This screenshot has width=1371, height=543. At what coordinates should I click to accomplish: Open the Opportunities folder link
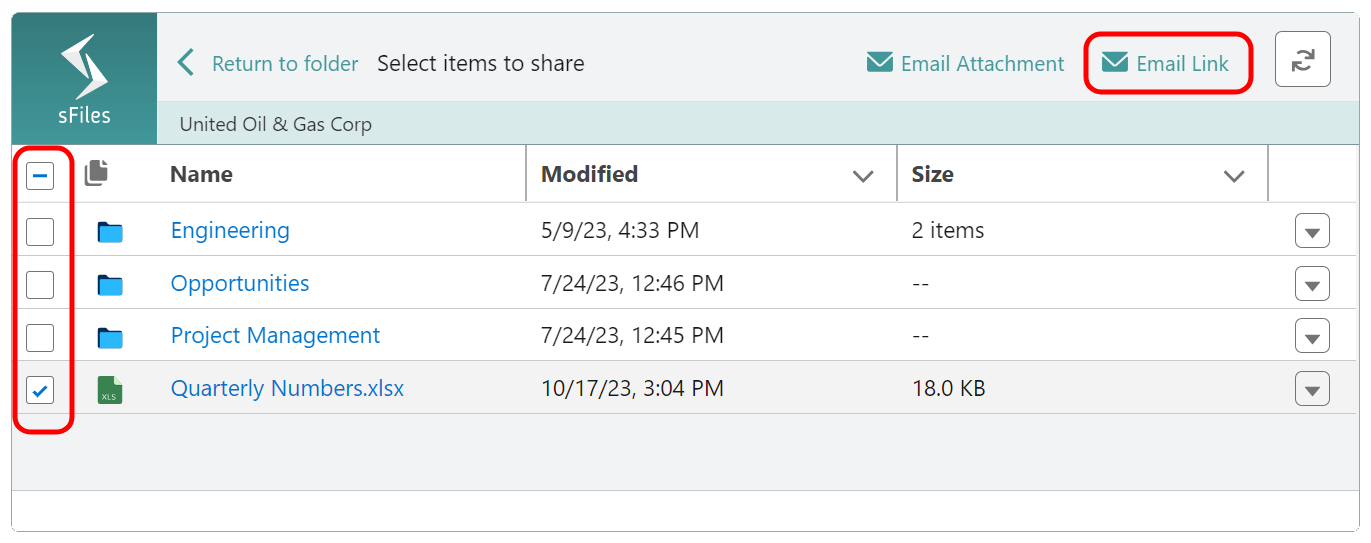[240, 283]
